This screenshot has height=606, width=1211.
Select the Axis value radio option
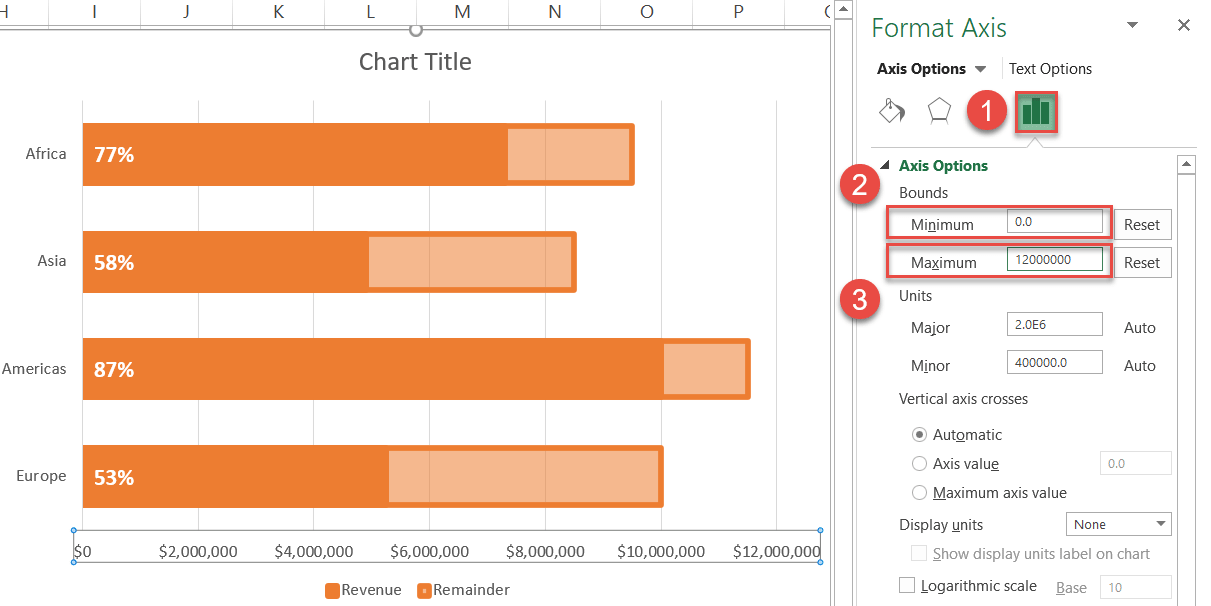(x=919, y=464)
